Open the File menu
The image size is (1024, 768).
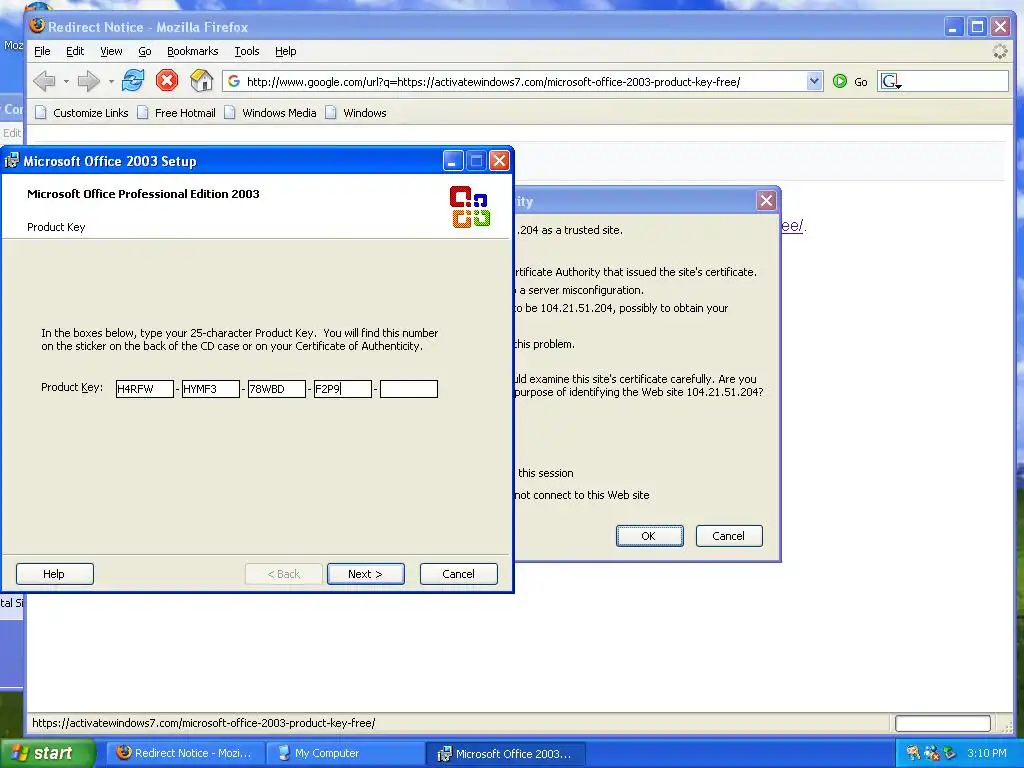point(42,51)
